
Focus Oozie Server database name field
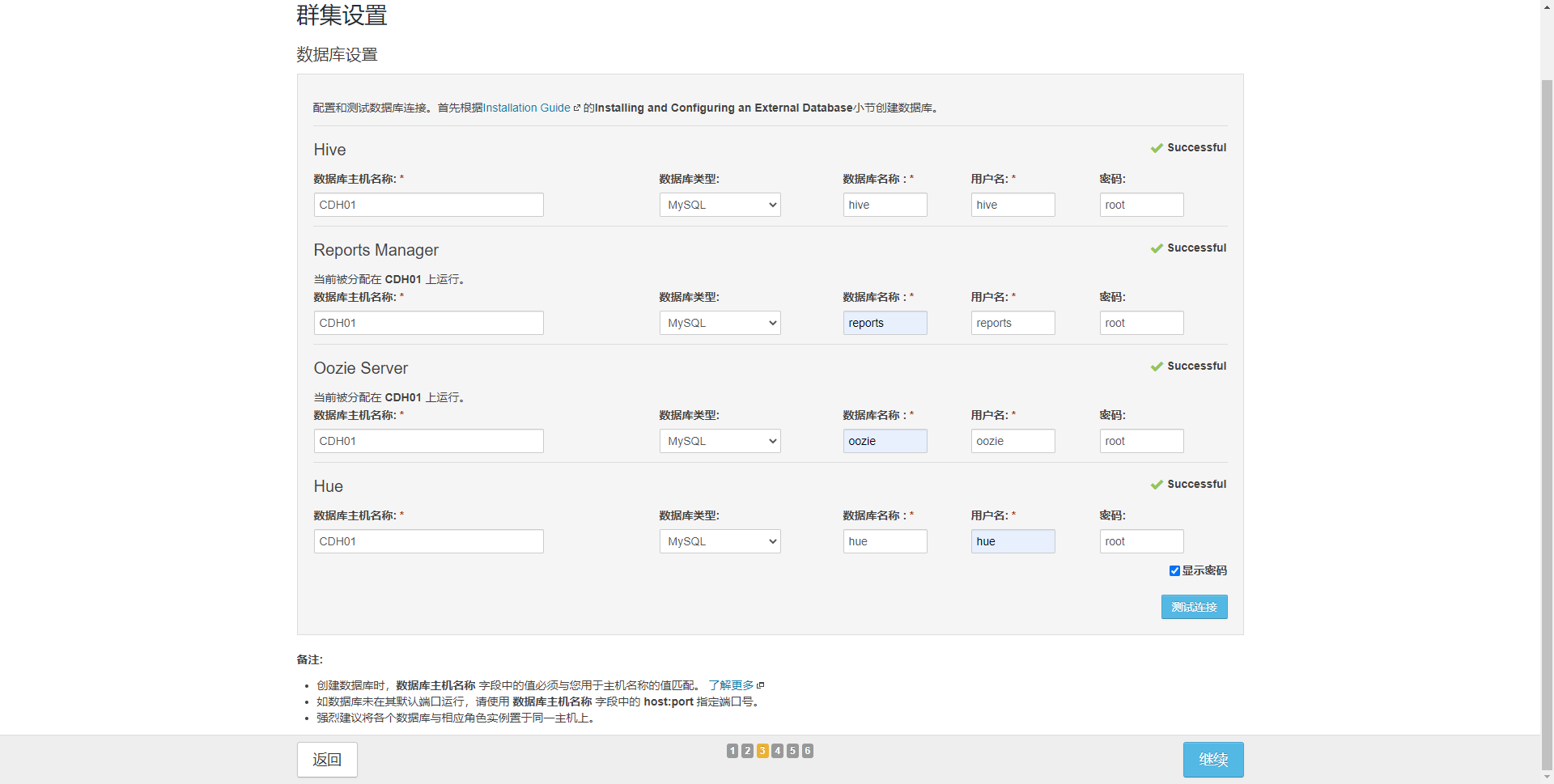pos(885,441)
